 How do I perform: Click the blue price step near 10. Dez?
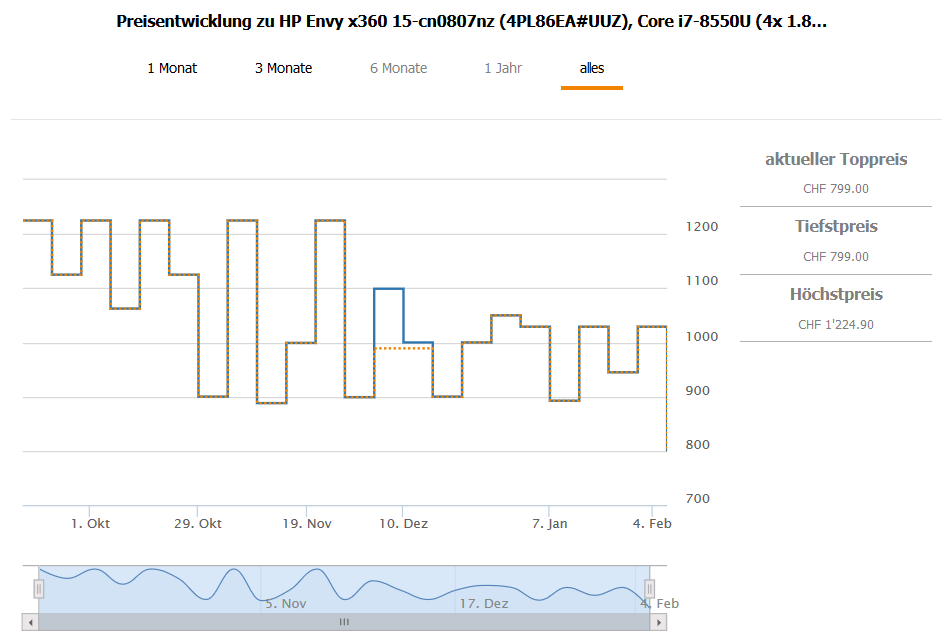click(x=388, y=289)
